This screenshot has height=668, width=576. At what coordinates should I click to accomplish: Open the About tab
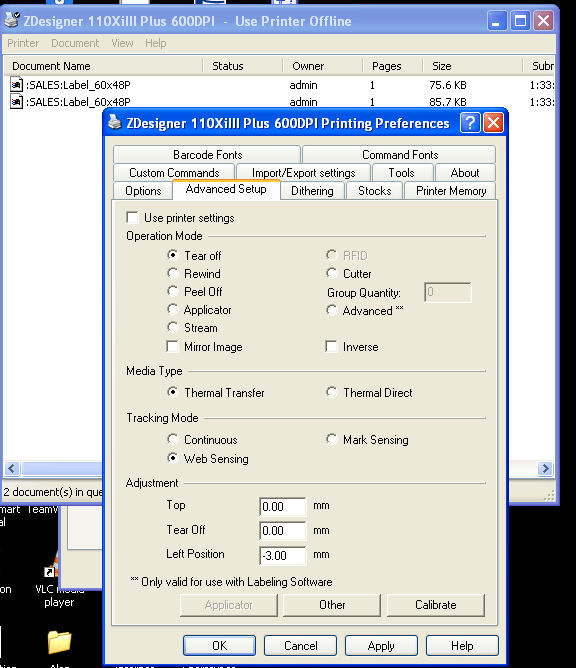[x=465, y=173]
